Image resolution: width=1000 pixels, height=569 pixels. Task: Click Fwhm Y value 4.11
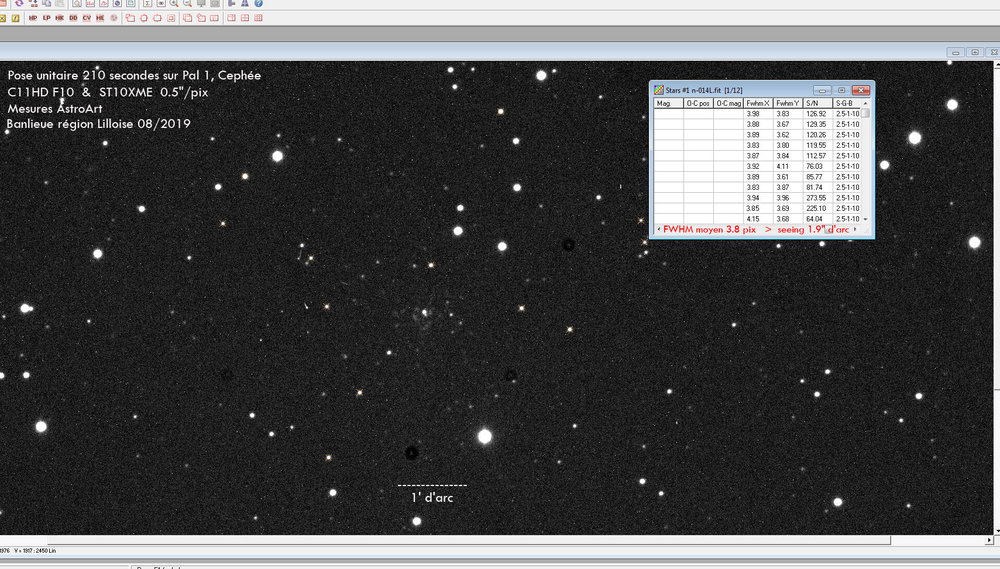tap(788, 166)
